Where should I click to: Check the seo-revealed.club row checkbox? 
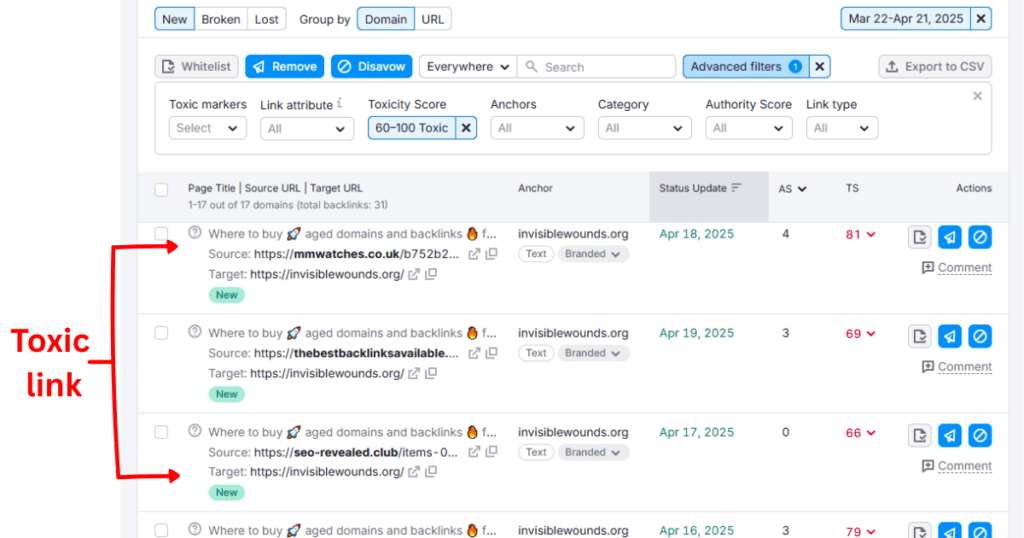click(x=161, y=432)
